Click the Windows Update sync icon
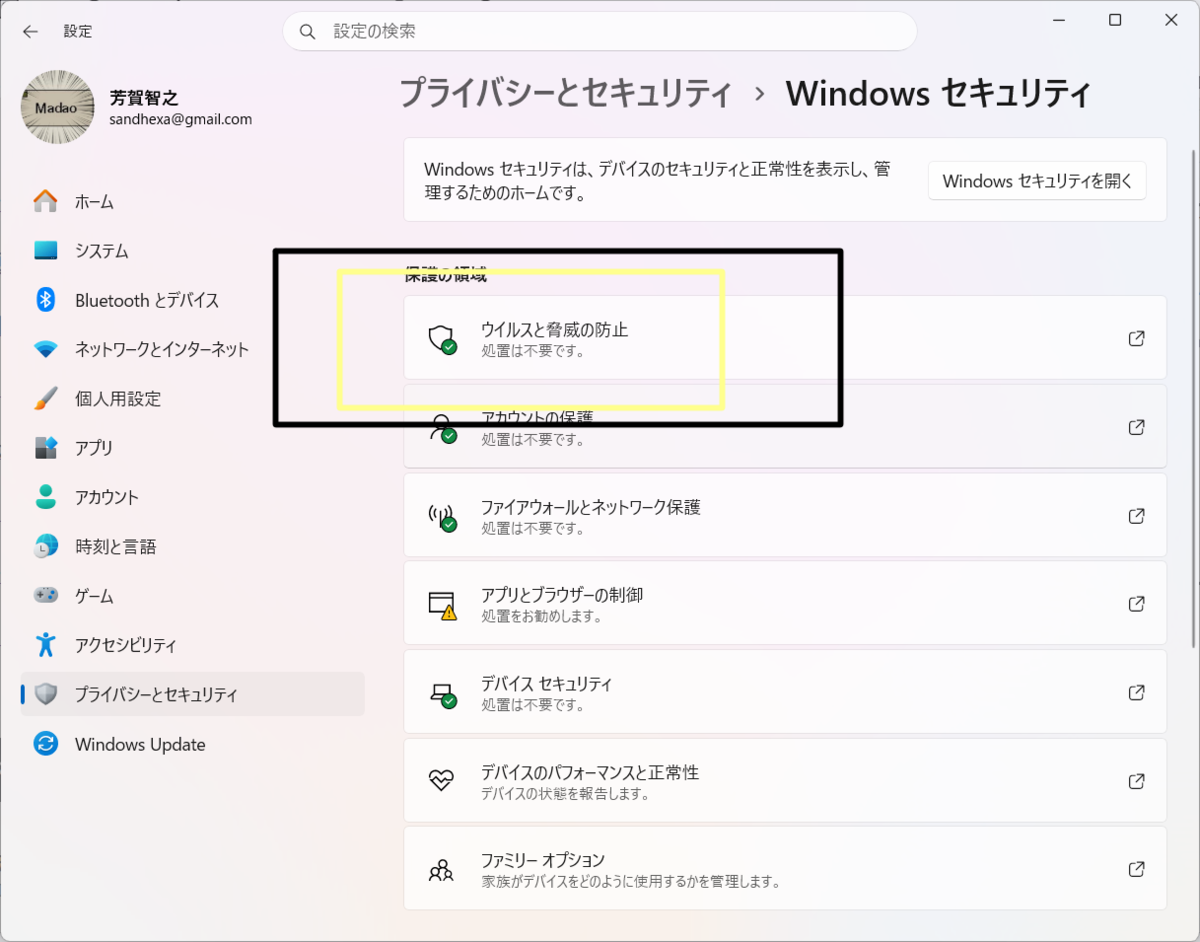Viewport: 1200px width, 942px height. [46, 743]
